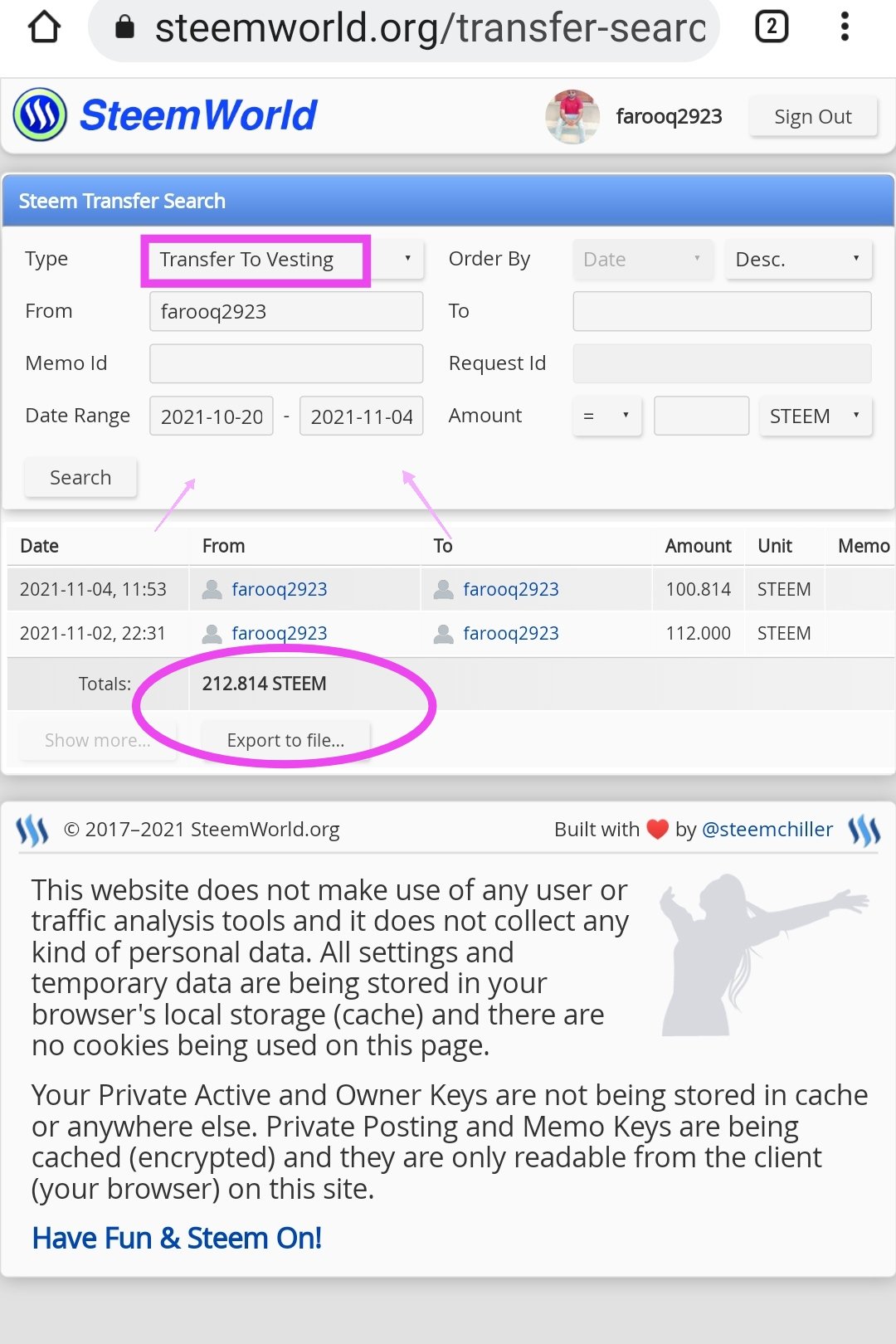Image resolution: width=896 pixels, height=1344 pixels.
Task: Click the farooq2923 username in header
Action: click(669, 116)
